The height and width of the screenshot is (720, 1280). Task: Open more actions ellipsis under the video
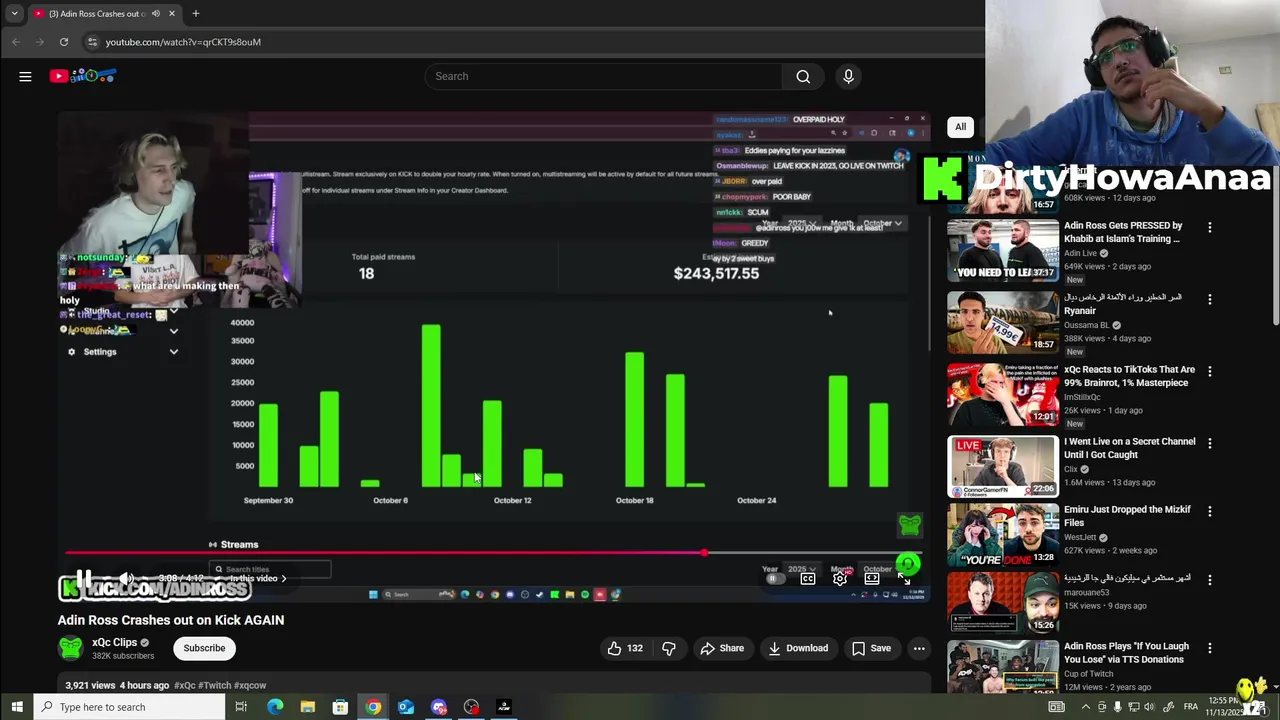pos(919,648)
